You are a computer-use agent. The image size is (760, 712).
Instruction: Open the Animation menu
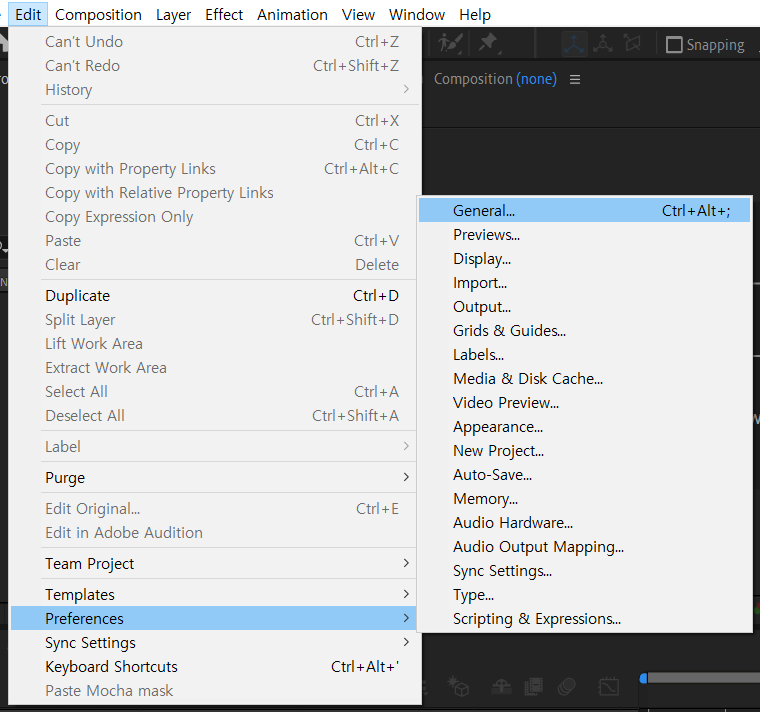292,15
